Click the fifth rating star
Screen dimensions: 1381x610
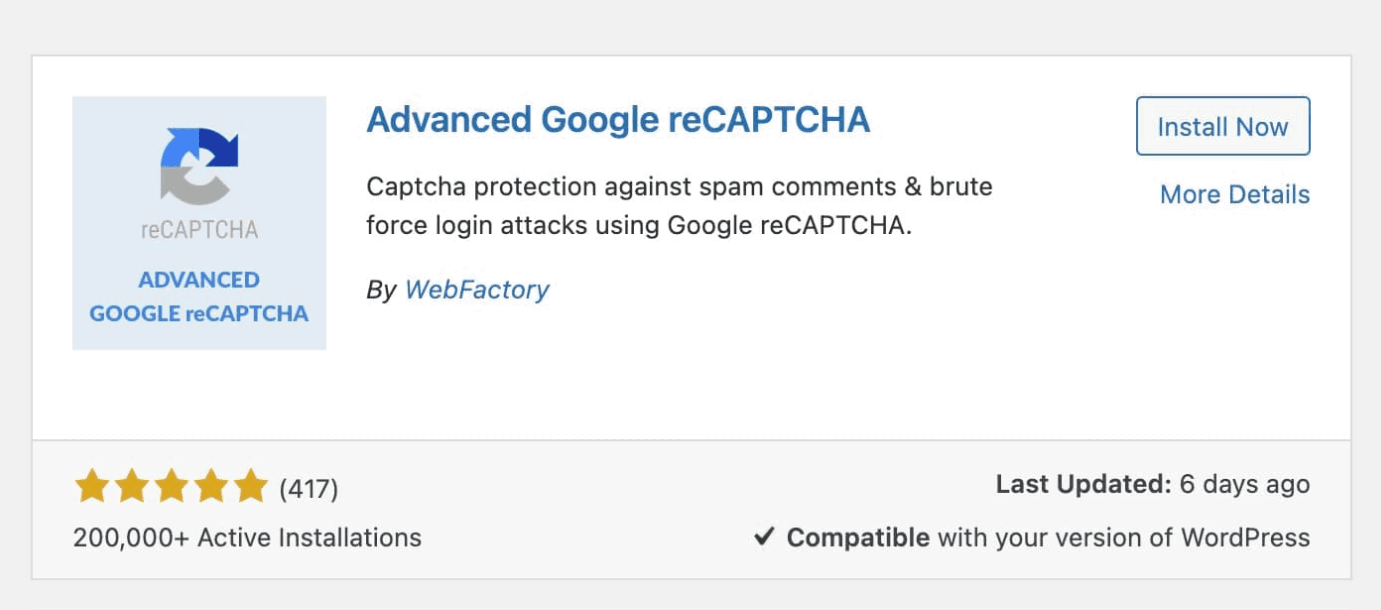point(250,487)
